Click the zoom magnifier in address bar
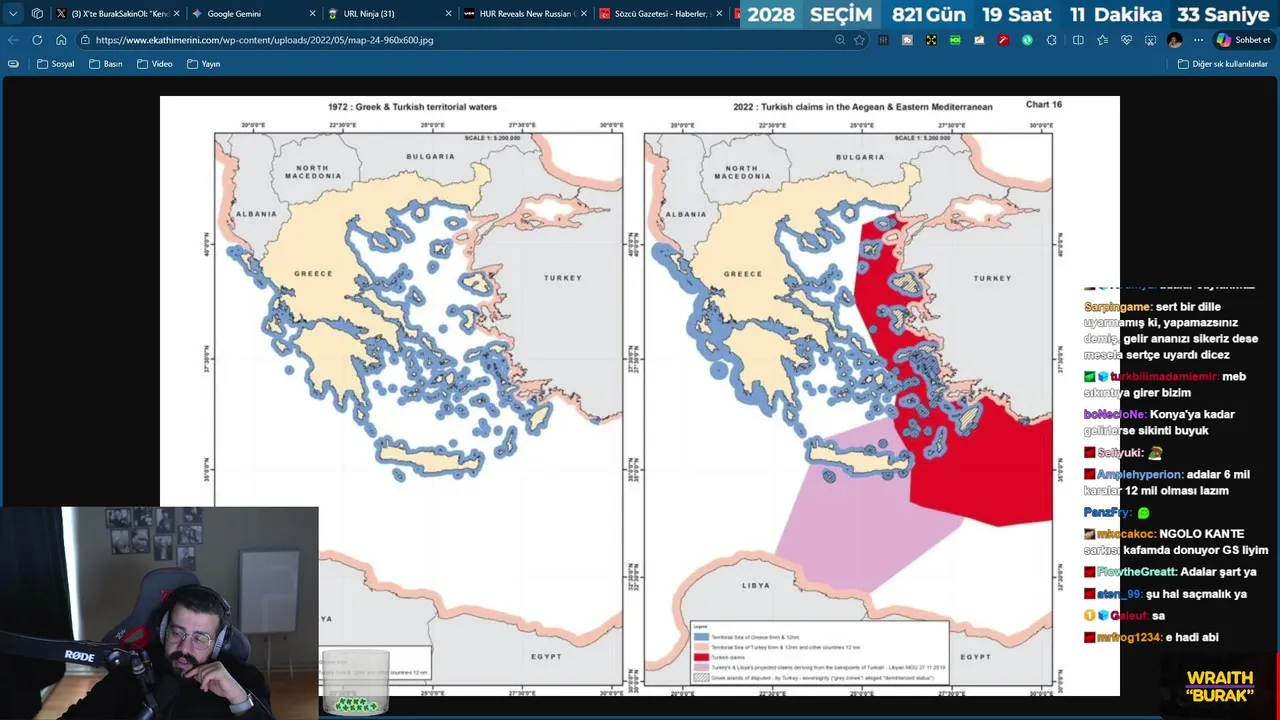Screen dimensions: 1280x720 click(x=840, y=40)
